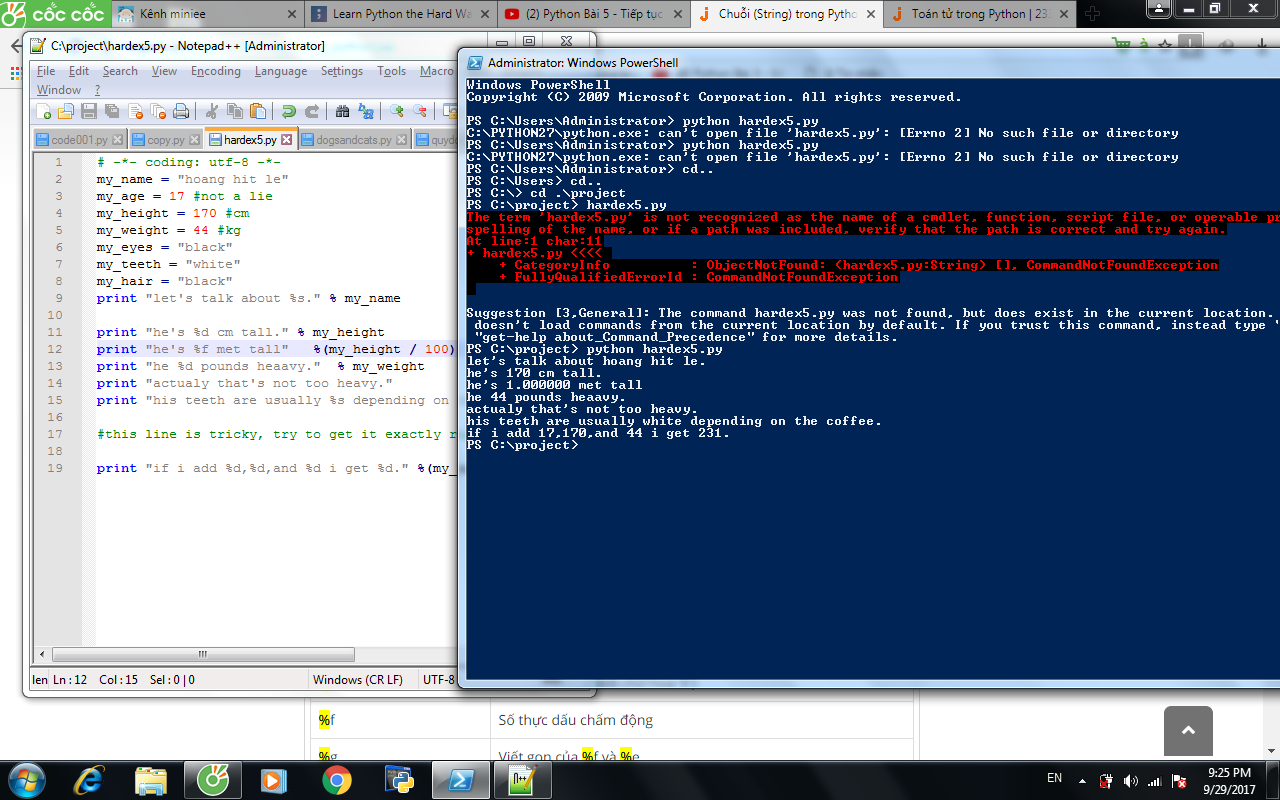Open Find with the binoculars icon

[342, 111]
